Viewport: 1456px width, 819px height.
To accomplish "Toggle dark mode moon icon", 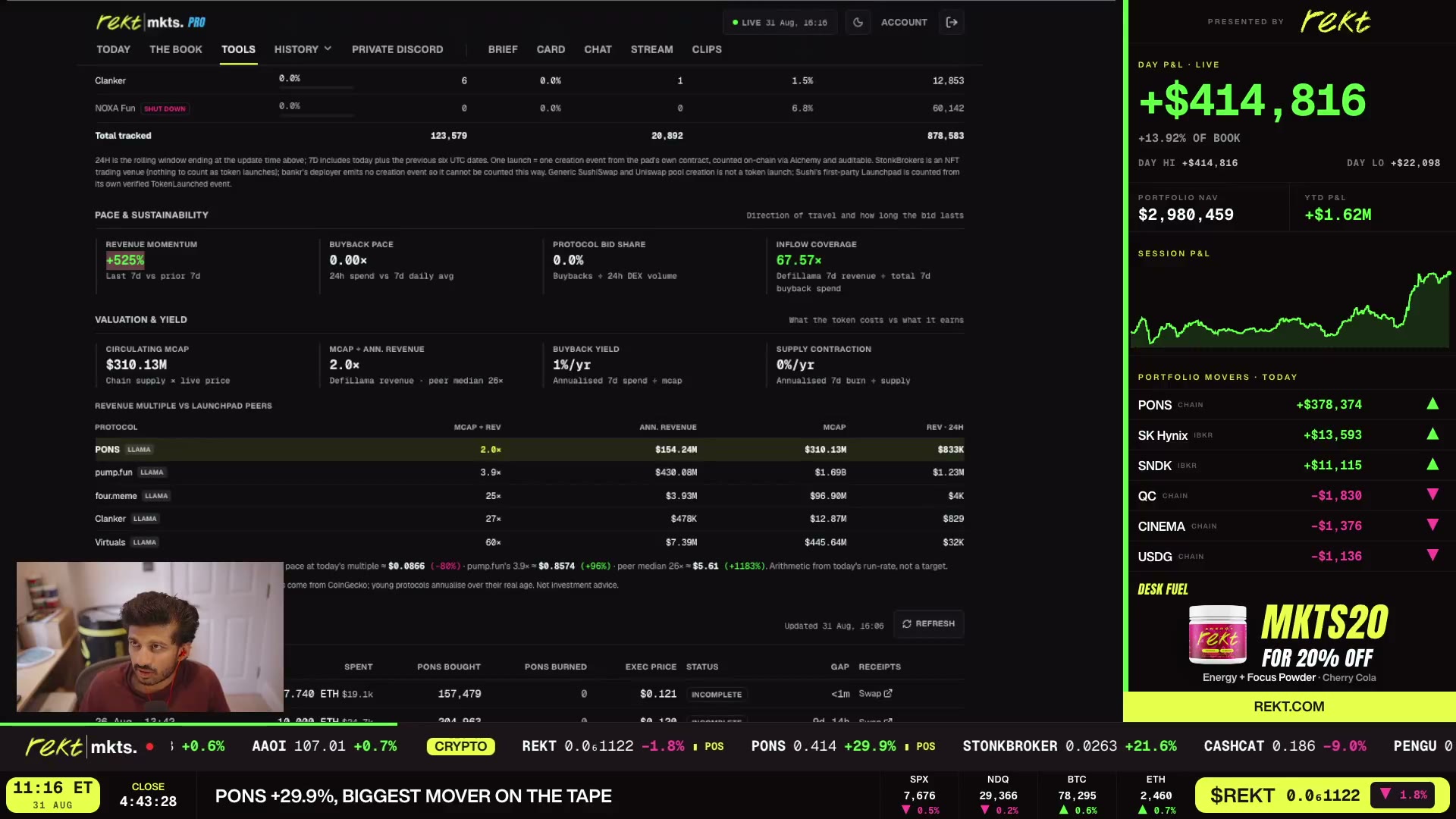I will pos(858,22).
